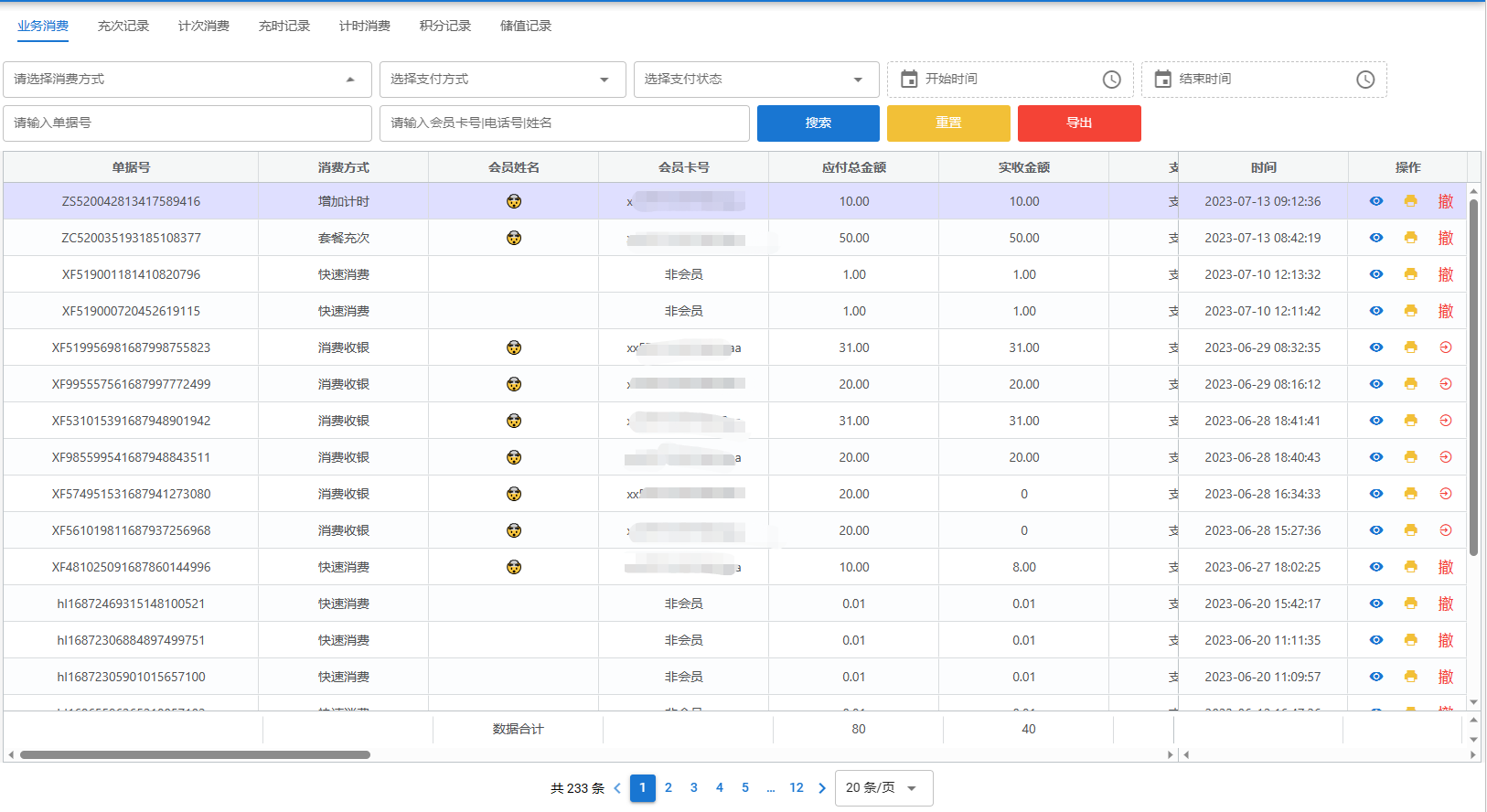Image resolution: width=1487 pixels, height=812 pixels.
Task: Print receipt for order ZS520042813417589416
Action: (x=1411, y=201)
